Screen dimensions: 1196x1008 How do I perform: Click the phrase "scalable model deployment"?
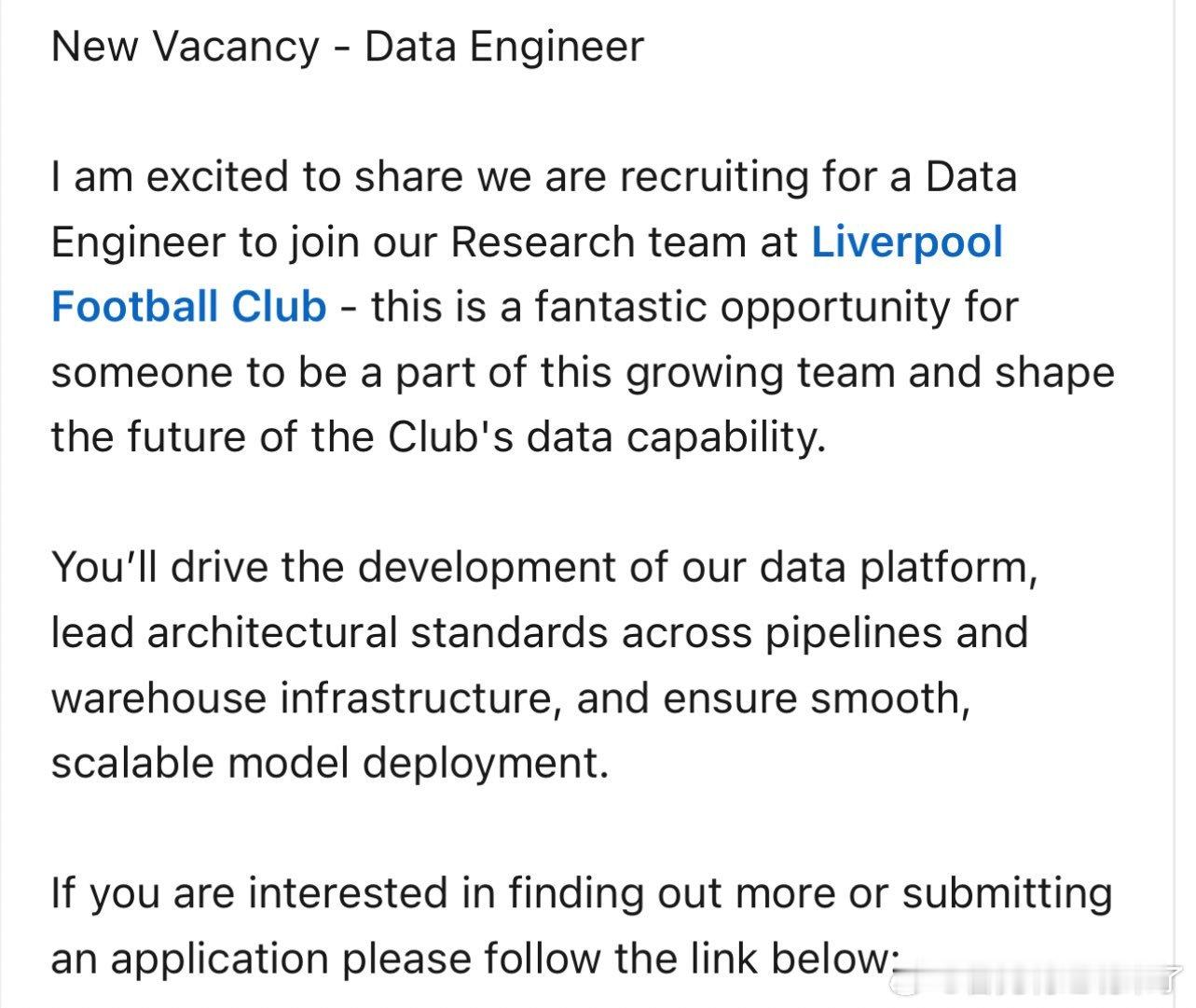(329, 763)
